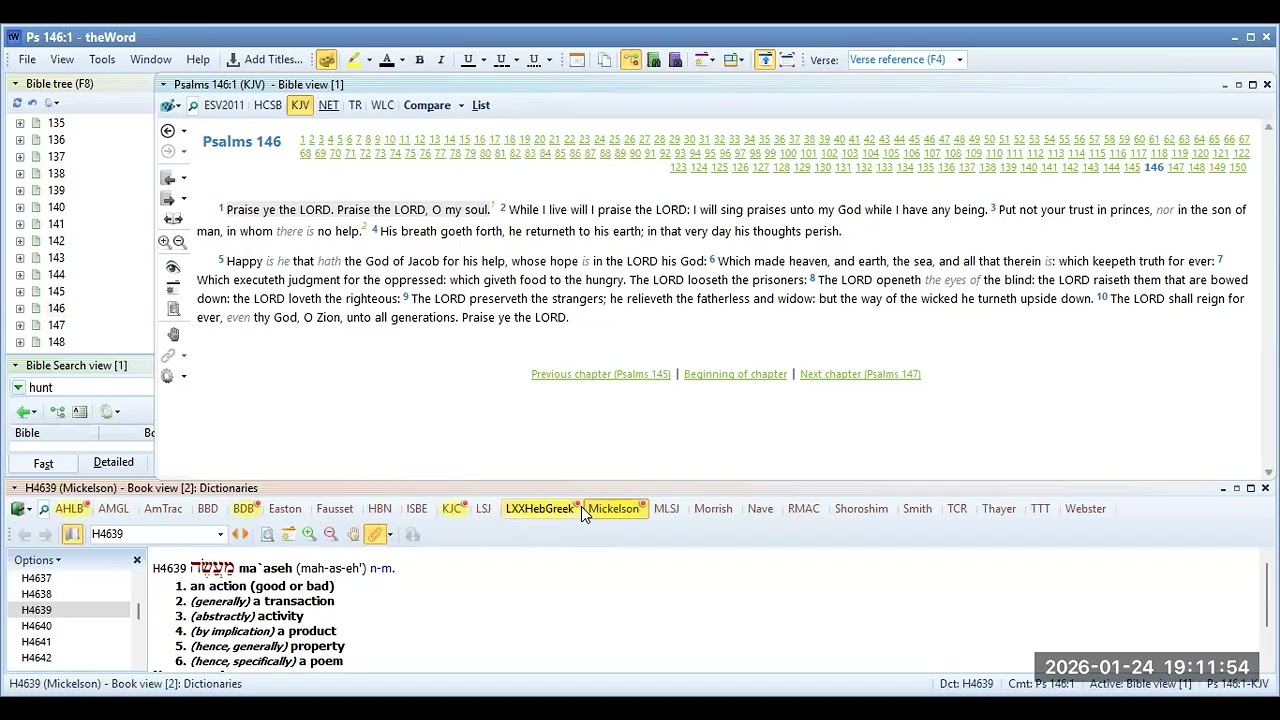Toggle the painter palette highlight mode icon

coord(327,60)
